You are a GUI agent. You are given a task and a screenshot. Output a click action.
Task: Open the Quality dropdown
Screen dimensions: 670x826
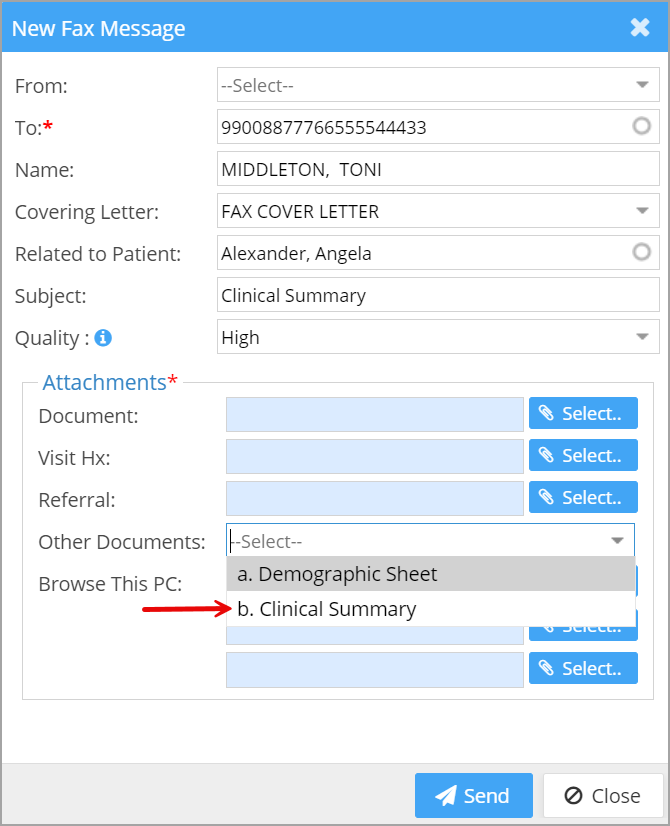[x=642, y=337]
